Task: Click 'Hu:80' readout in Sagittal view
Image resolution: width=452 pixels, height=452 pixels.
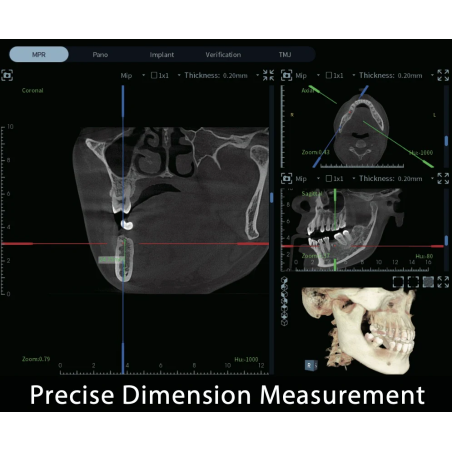Action: pos(424,256)
